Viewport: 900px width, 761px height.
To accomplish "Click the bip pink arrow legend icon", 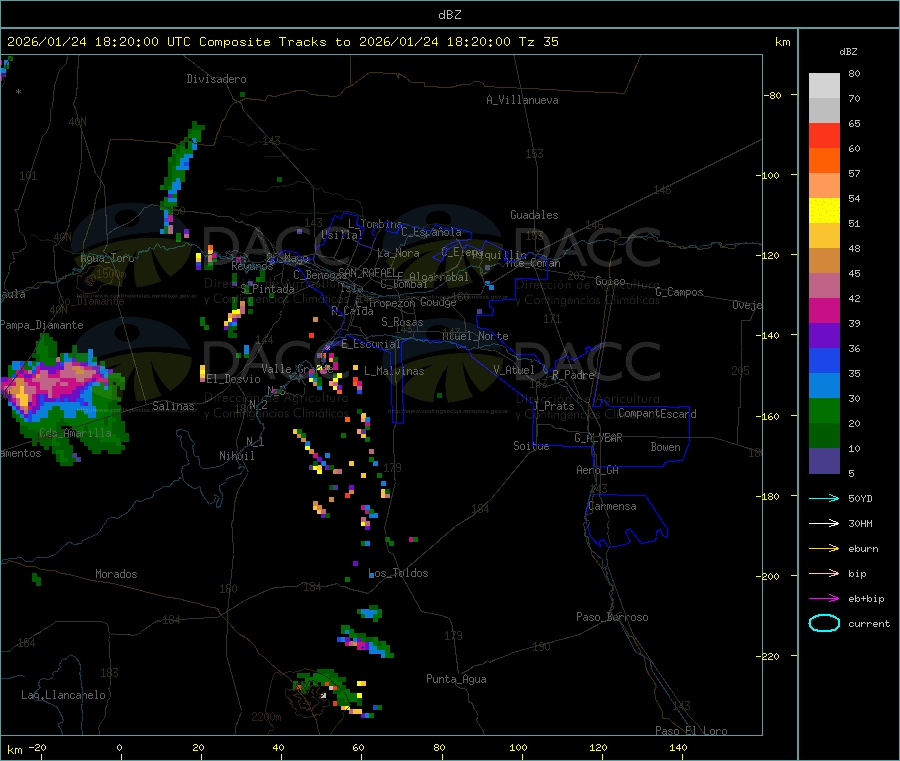I will pyautogui.click(x=824, y=573).
